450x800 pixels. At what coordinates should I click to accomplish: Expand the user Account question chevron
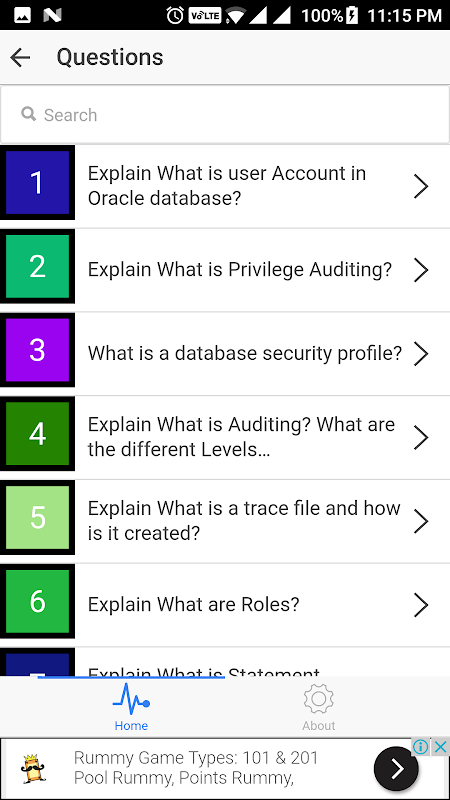tap(420, 186)
